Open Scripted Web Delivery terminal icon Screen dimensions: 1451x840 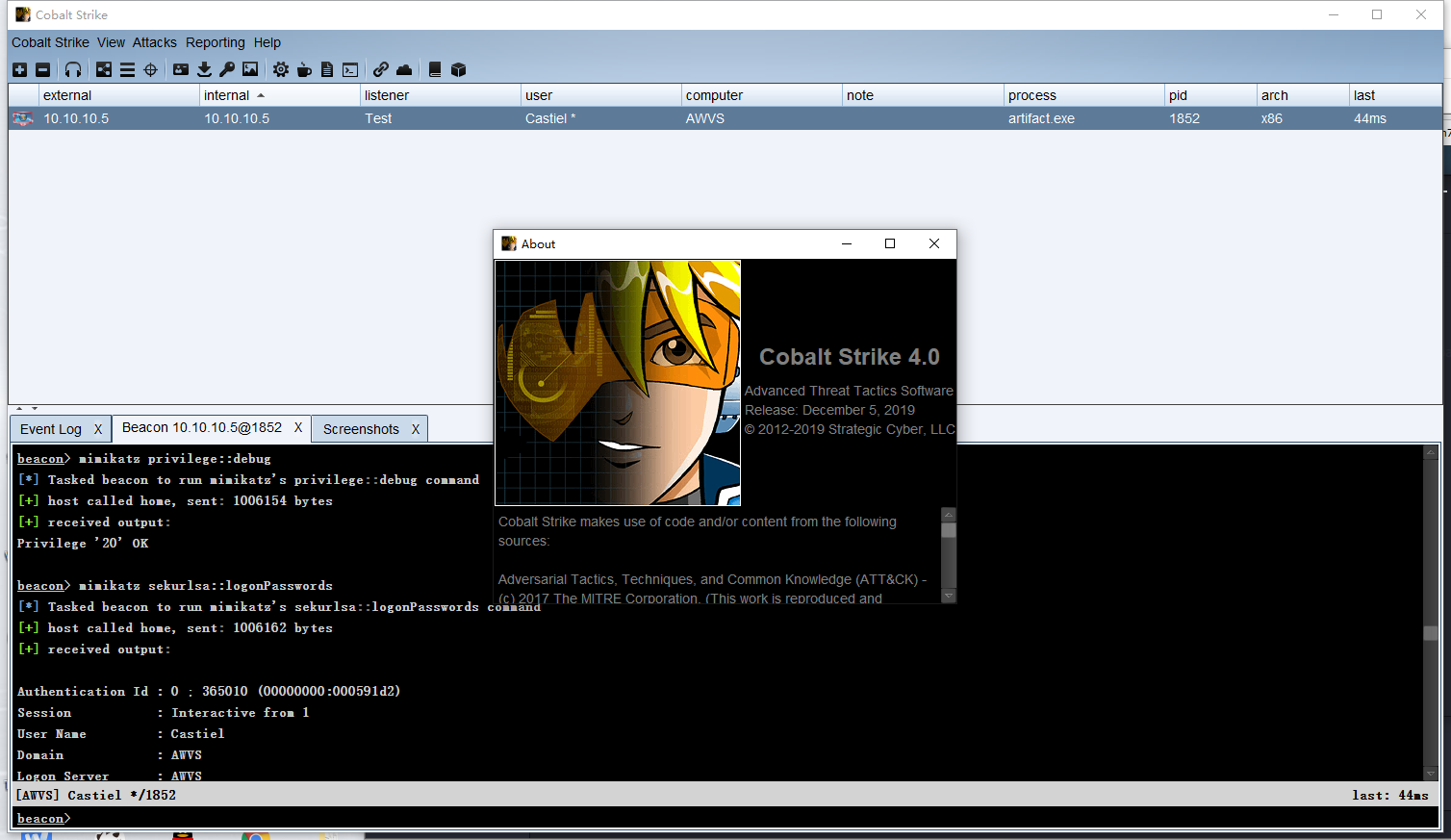click(x=350, y=69)
